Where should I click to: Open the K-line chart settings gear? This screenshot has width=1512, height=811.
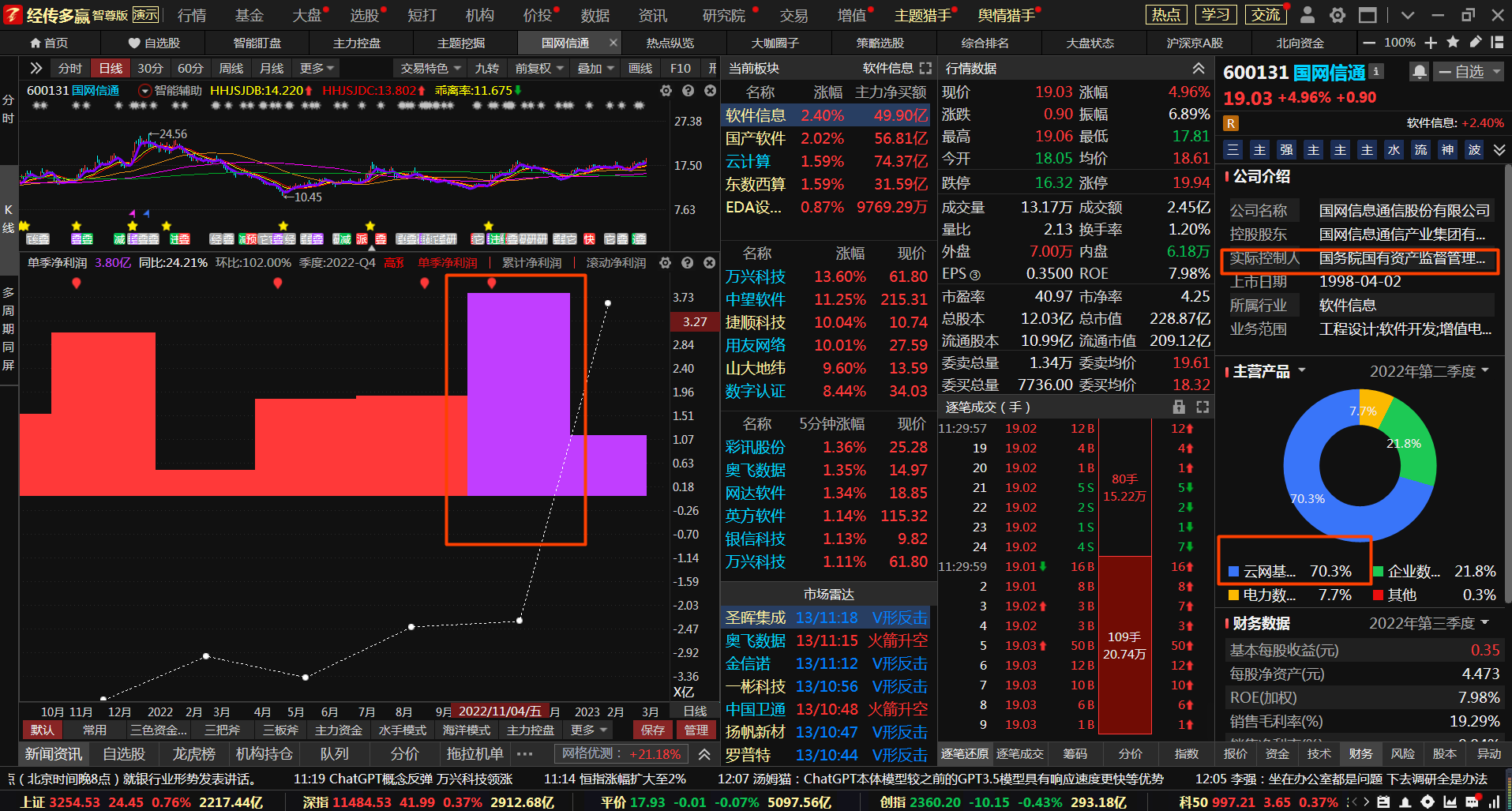(666, 91)
